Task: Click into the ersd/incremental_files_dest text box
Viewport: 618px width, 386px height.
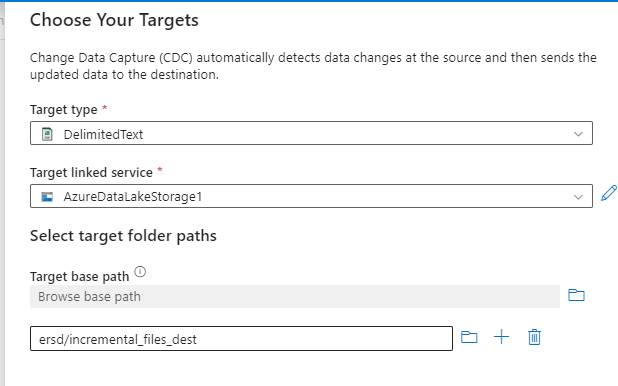Action: pyautogui.click(x=241, y=338)
